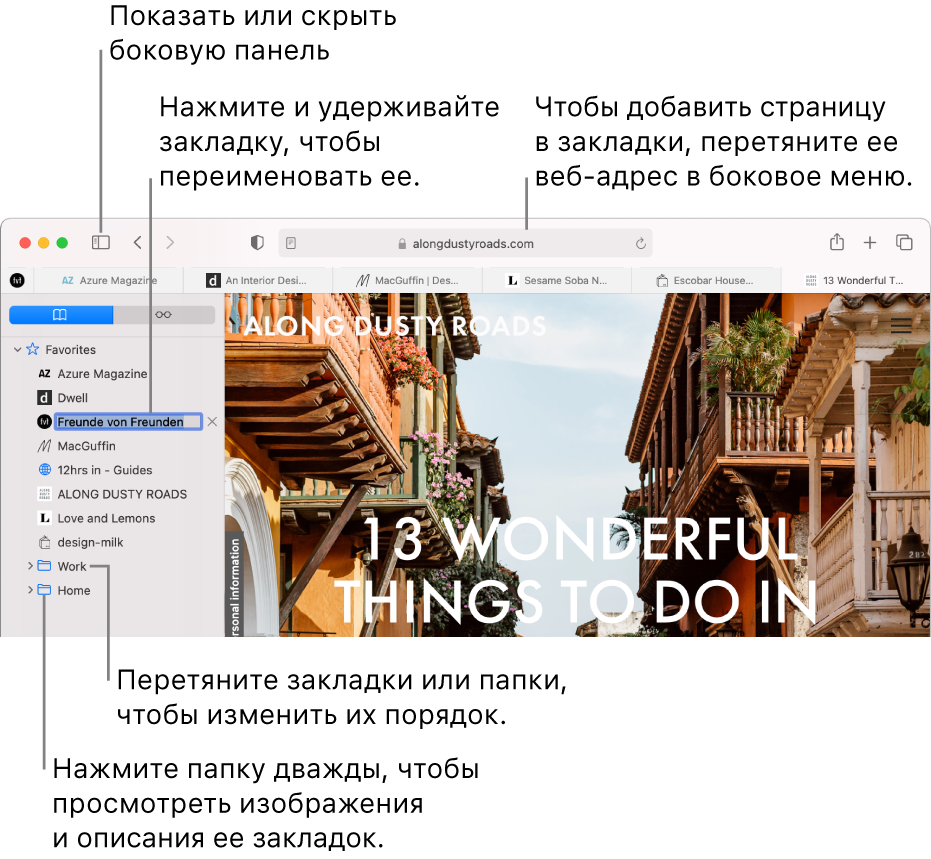Image resolution: width=931 pixels, height=859 pixels.
Task: Show tab overview
Action: (x=904, y=242)
